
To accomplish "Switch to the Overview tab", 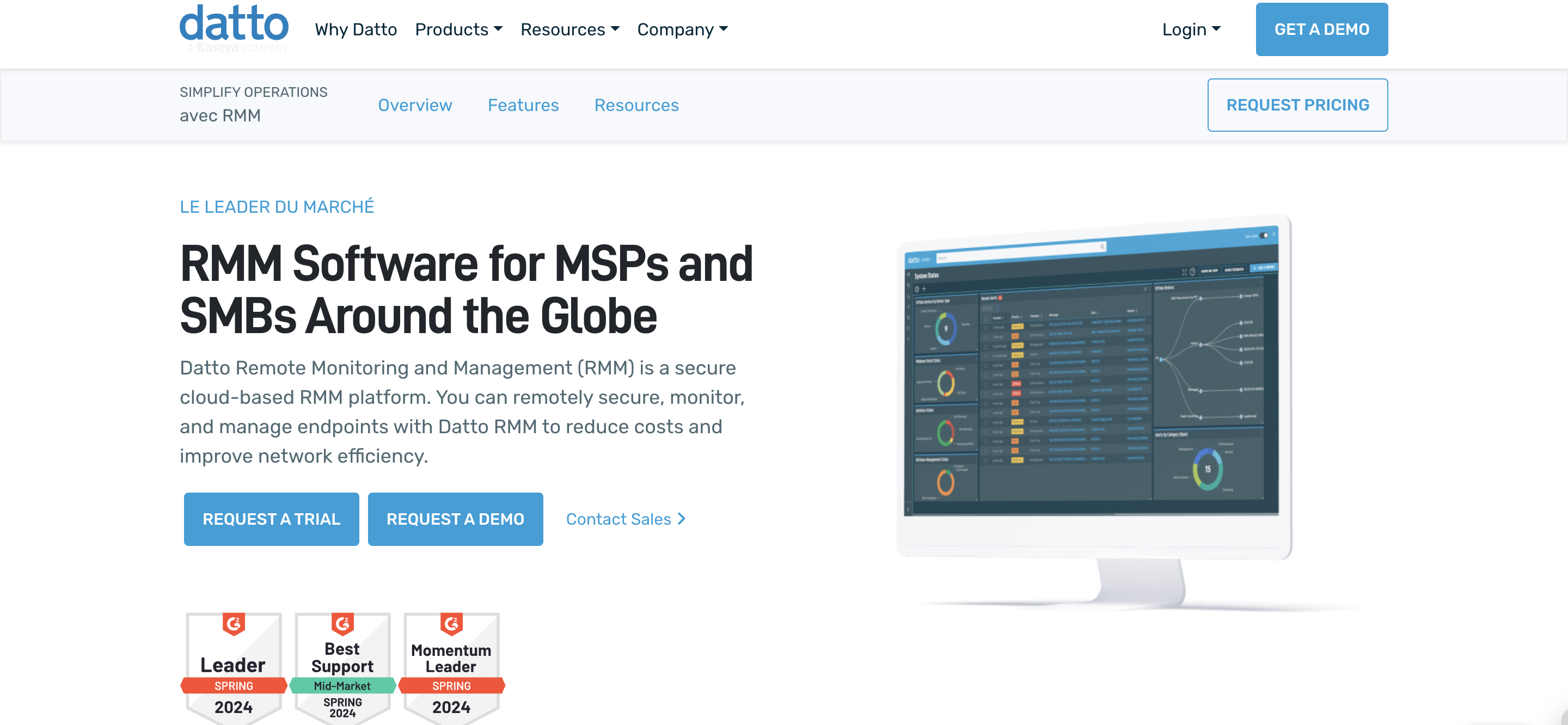I will (414, 105).
